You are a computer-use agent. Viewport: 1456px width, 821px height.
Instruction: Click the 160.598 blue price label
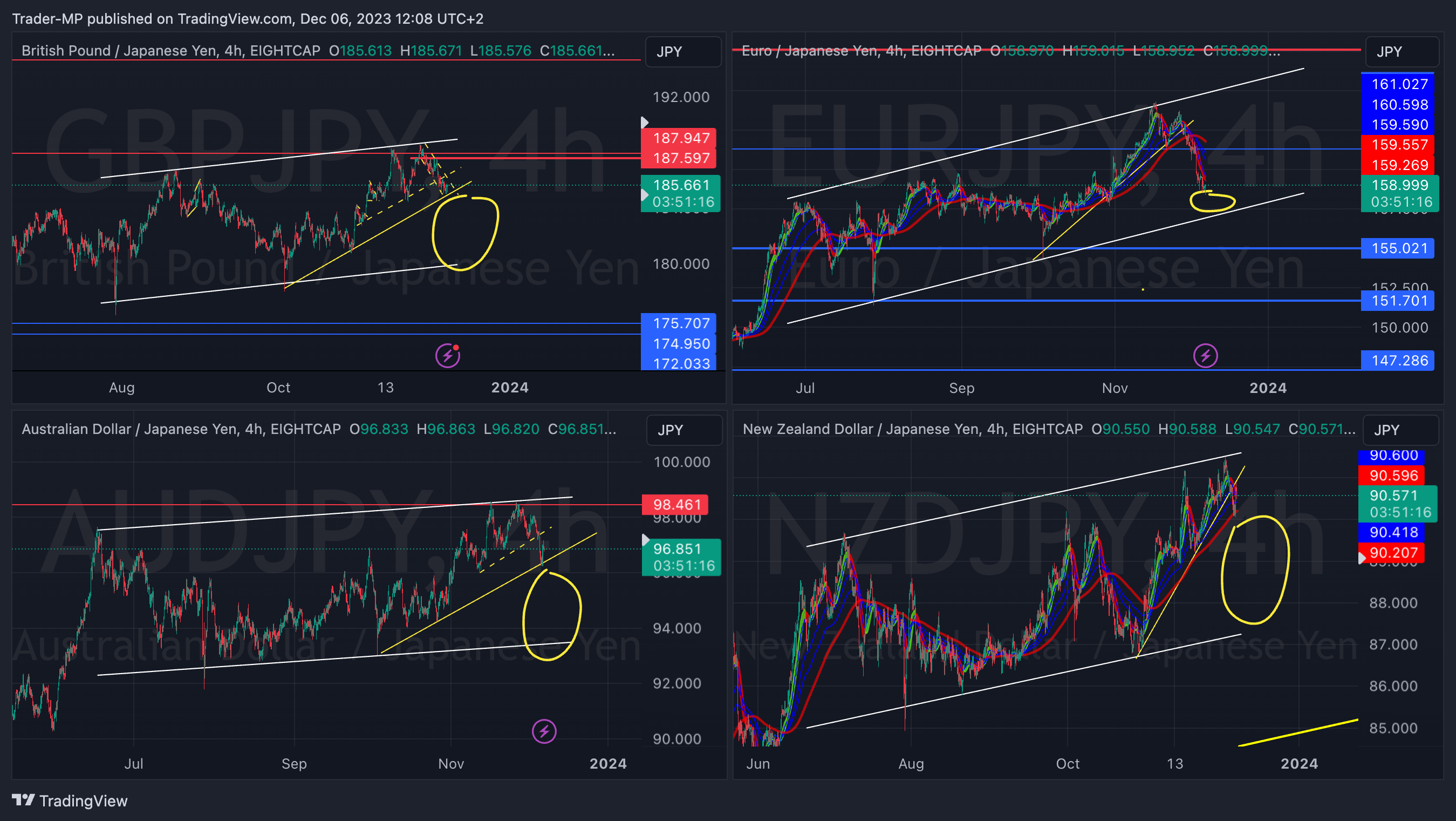point(1397,105)
